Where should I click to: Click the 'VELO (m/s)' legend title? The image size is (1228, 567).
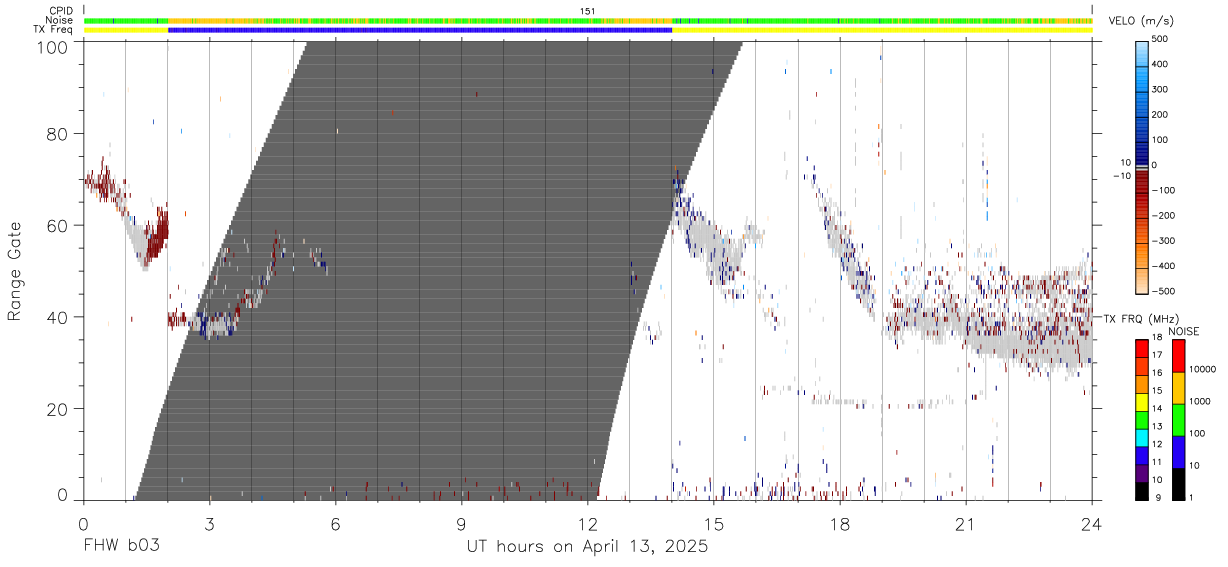click(x=1141, y=22)
